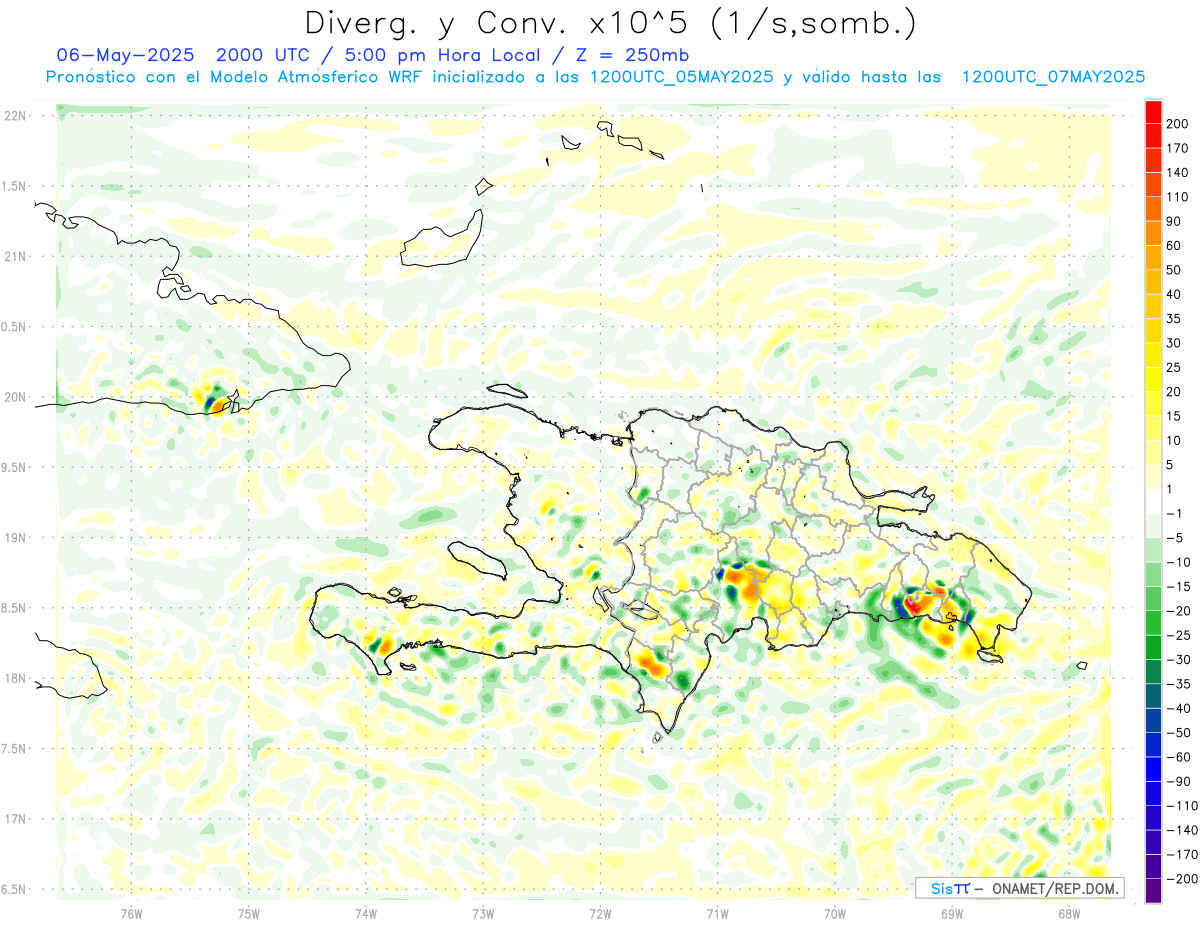The height and width of the screenshot is (927, 1200).
Task: Click the colorbar value 50
Action: tap(1174, 270)
